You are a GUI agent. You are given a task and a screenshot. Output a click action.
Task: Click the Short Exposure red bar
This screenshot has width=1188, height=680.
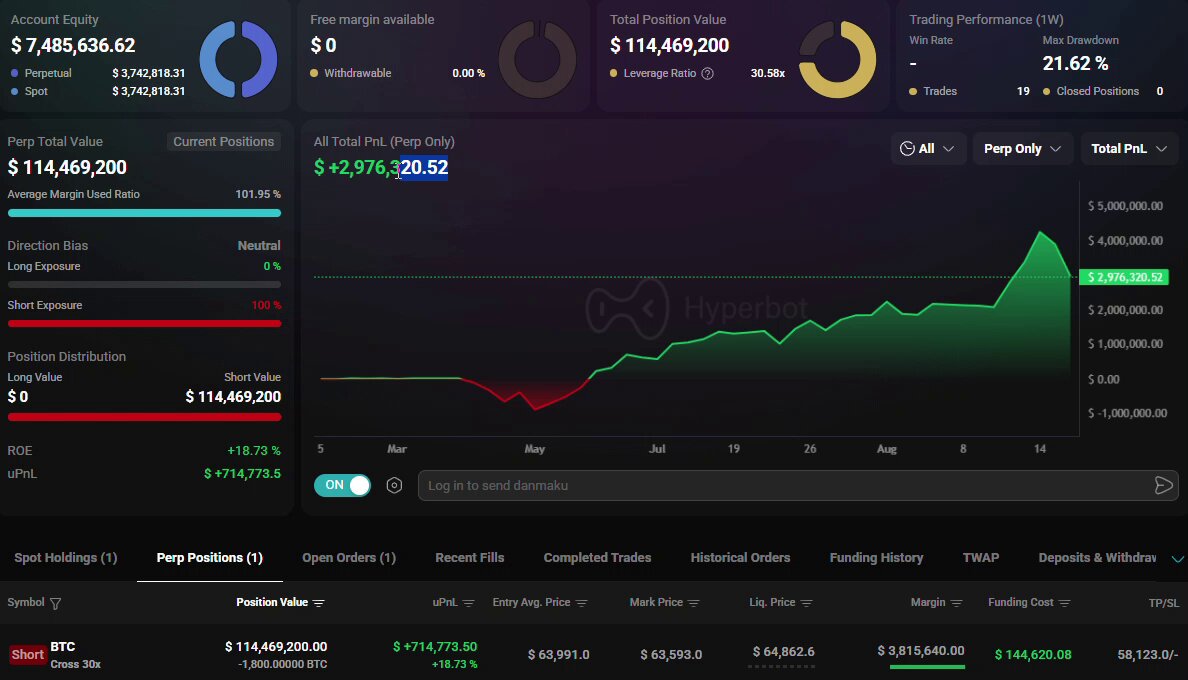pyautogui.click(x=144, y=323)
